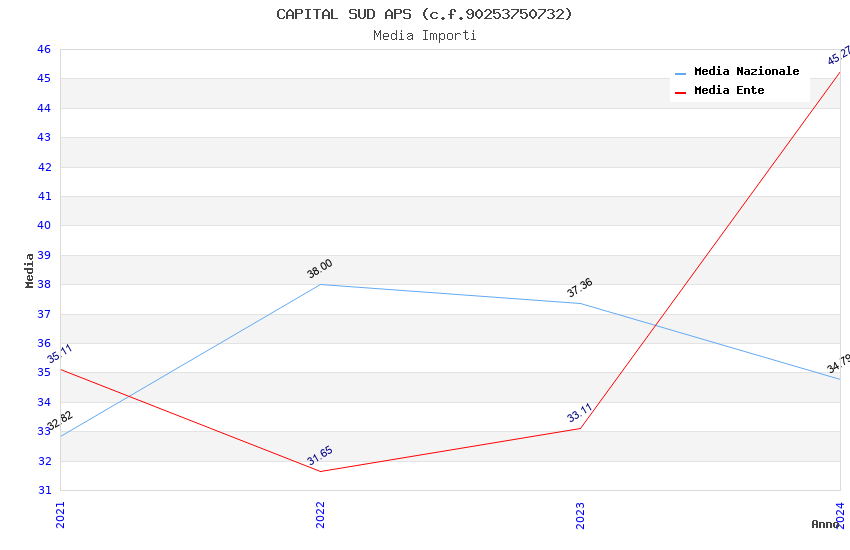
Task: Click the 33.11 data point label
Action: coord(580,413)
